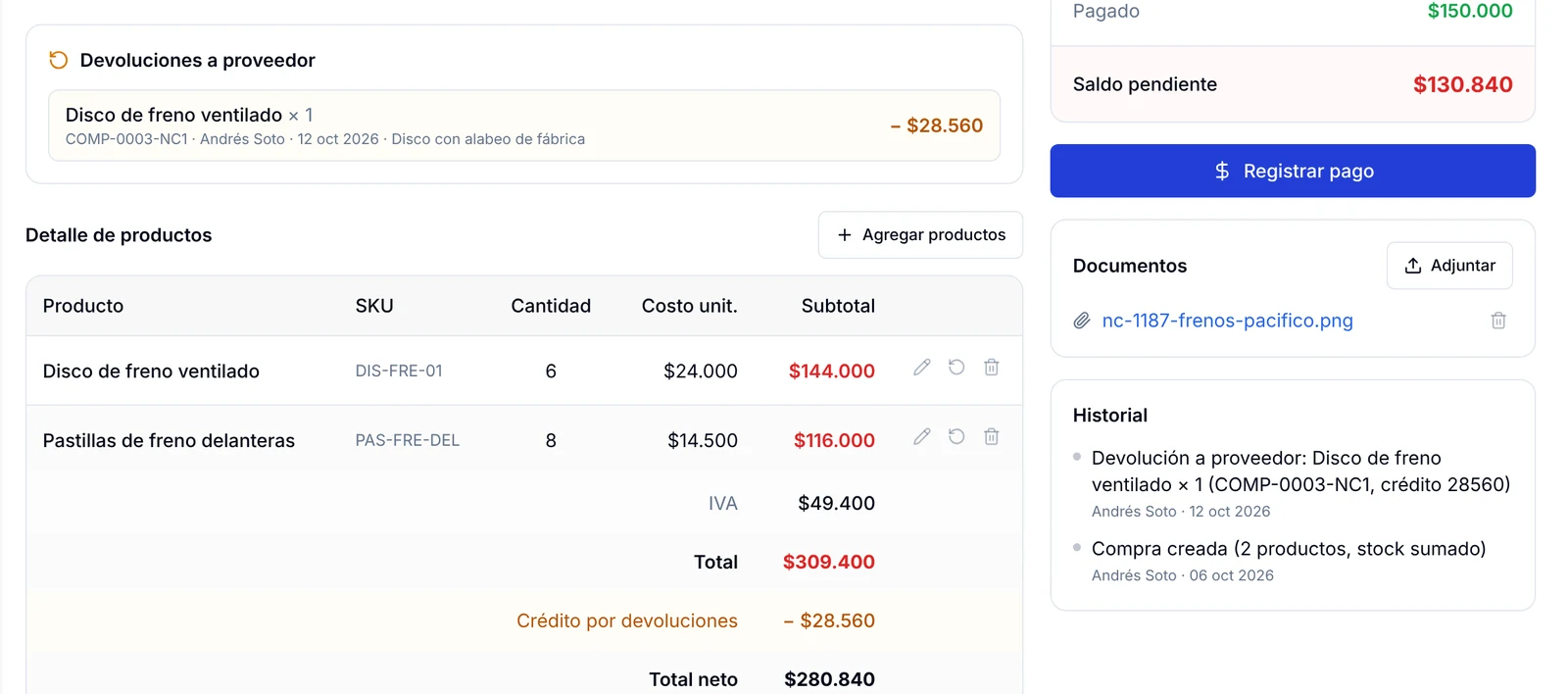Viewport: 1568px width, 694px height.
Task: Click the Devoluciones a proveedor return icon
Action: [x=59, y=60]
